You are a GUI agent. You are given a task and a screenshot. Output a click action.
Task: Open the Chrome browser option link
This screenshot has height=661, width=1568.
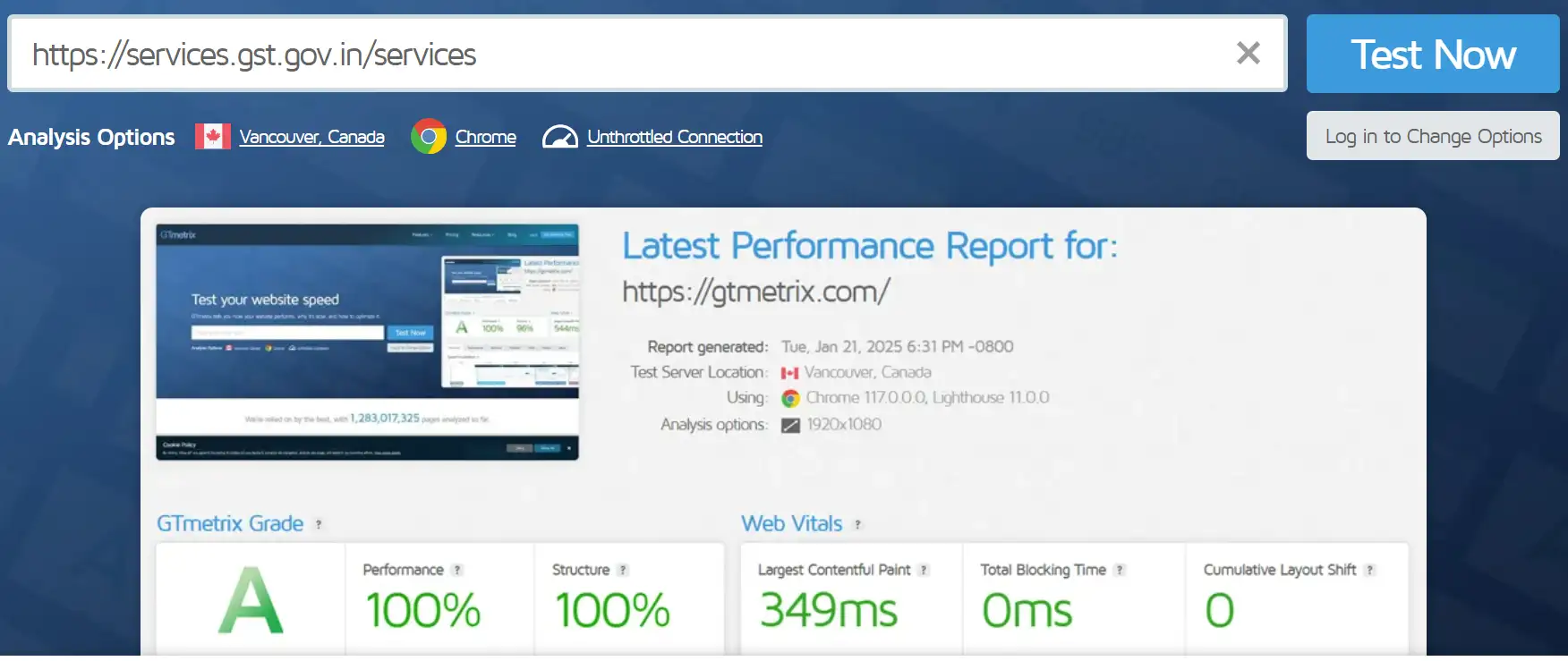485,137
